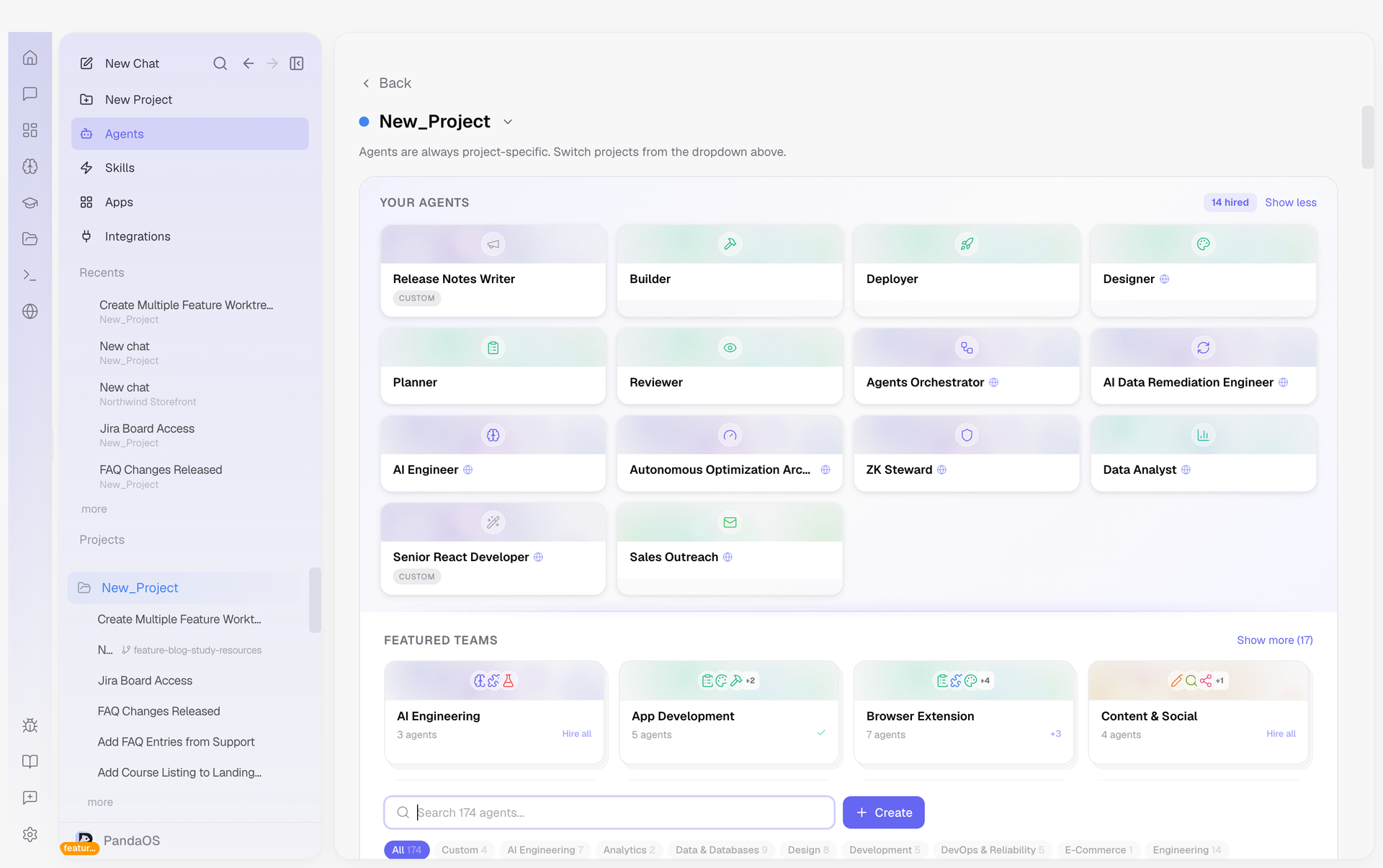The width and height of the screenshot is (1383, 868).
Task: Go Back from the agents page
Action: tap(387, 84)
